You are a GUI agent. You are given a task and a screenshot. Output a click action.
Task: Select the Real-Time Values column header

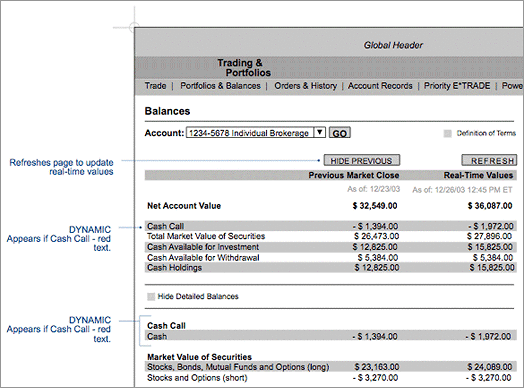click(478, 175)
